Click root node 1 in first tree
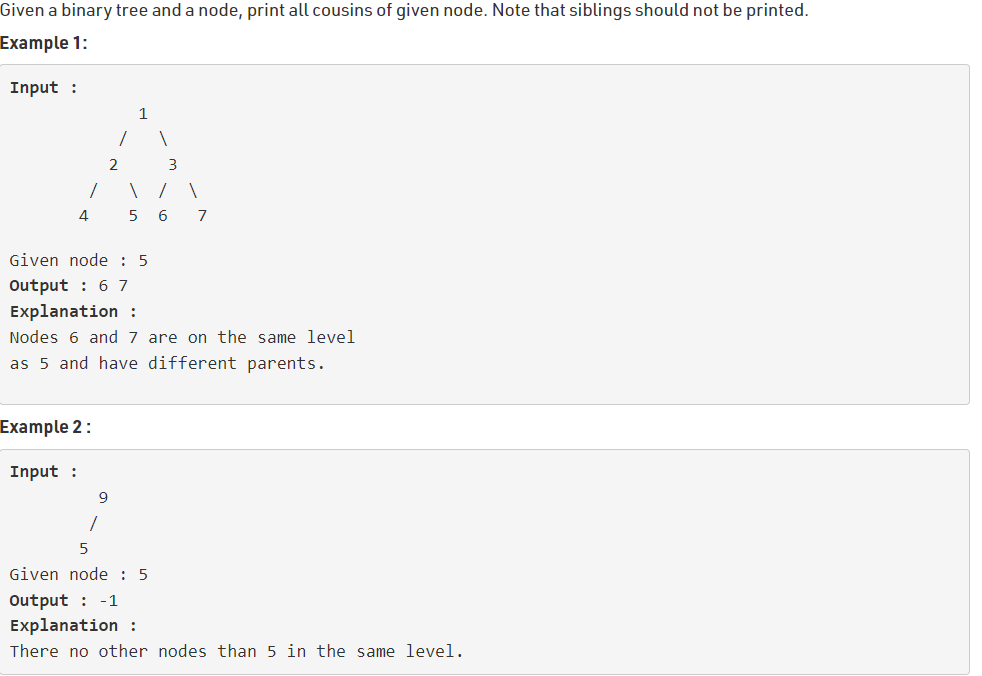 [x=143, y=114]
